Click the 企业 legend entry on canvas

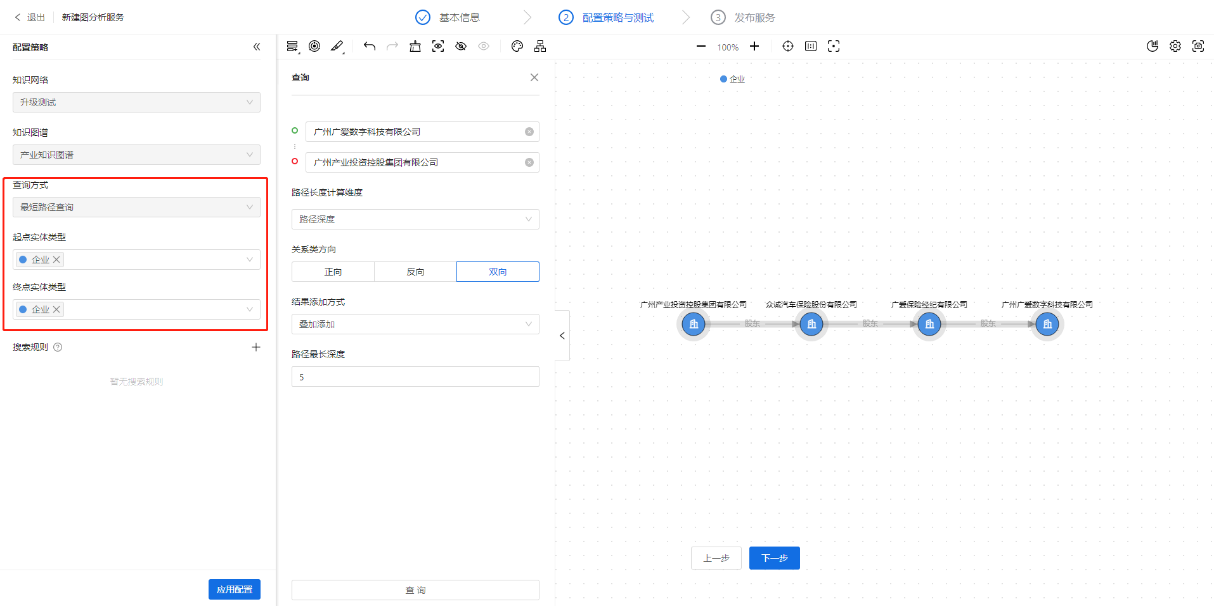[x=733, y=79]
